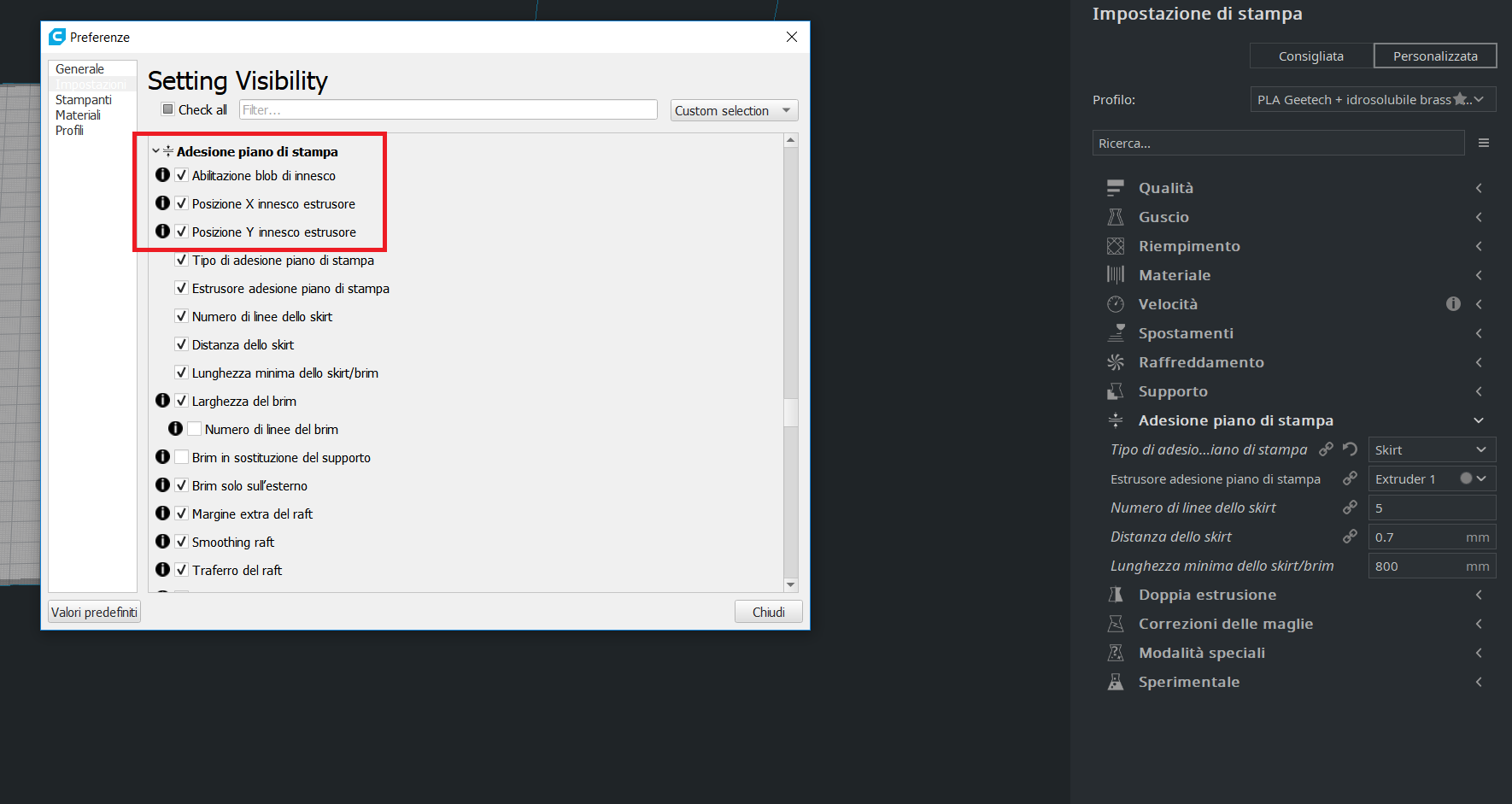1512x804 pixels.
Task: Click info icon beside Abilitazione blob di innesco
Action: point(162,175)
